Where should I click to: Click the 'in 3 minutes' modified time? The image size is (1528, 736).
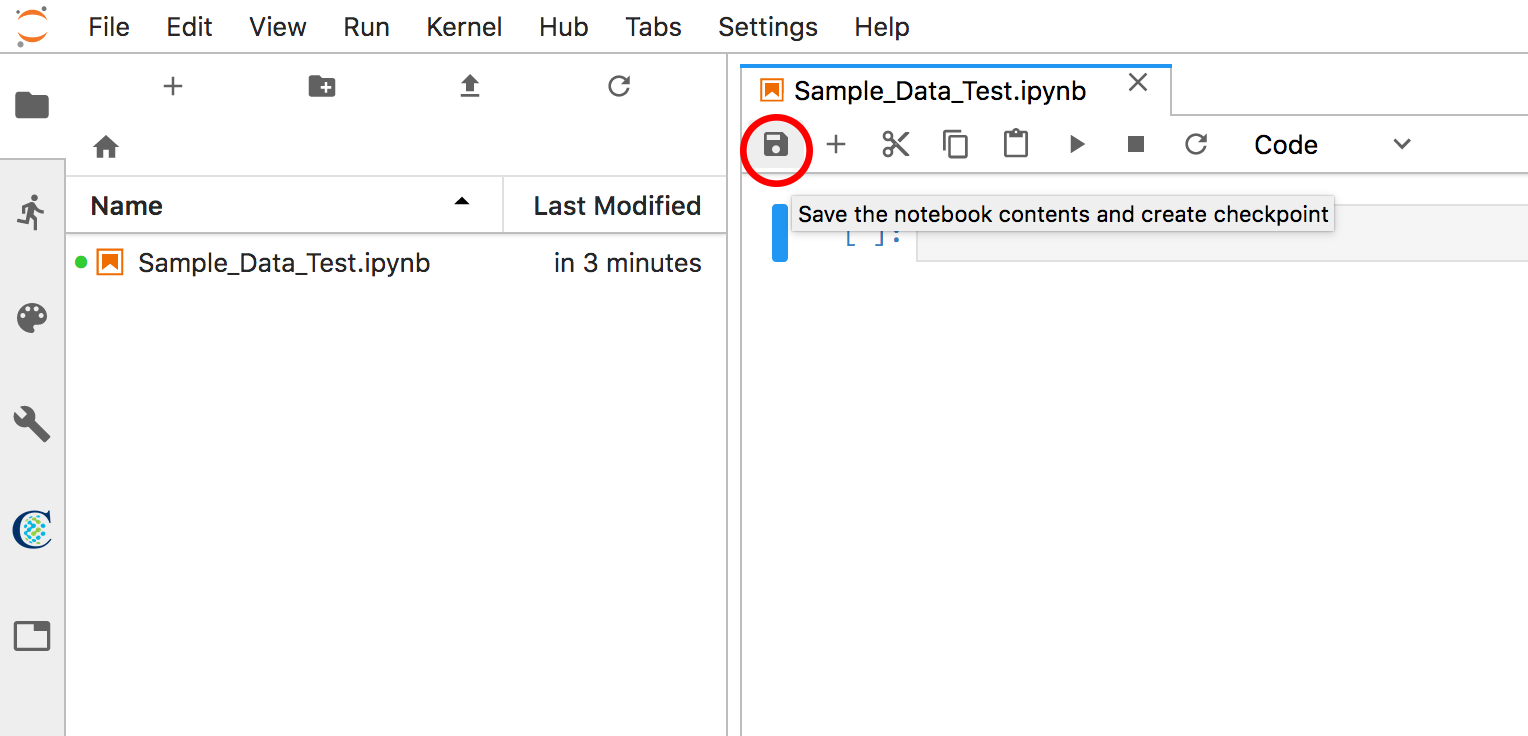click(628, 263)
